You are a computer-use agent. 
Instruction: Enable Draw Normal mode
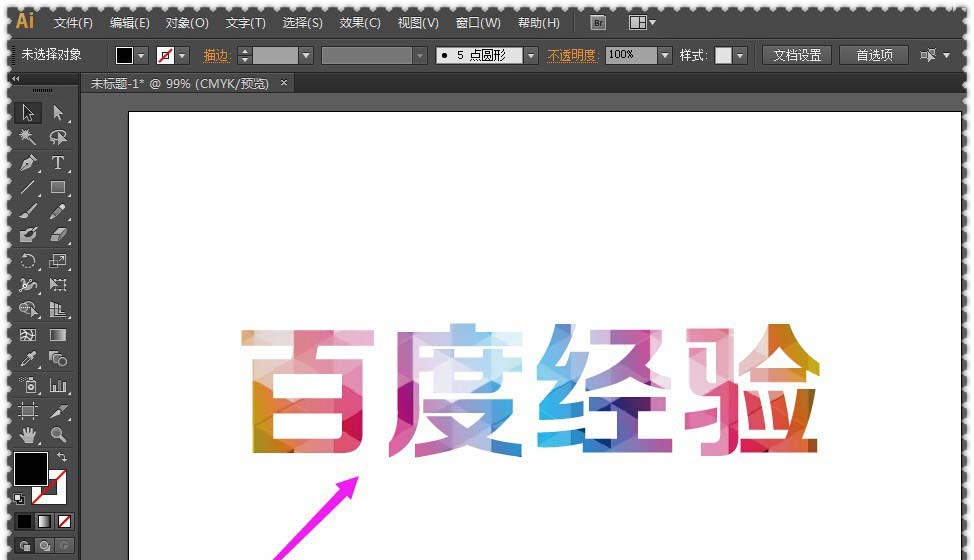pyautogui.click(x=25, y=546)
